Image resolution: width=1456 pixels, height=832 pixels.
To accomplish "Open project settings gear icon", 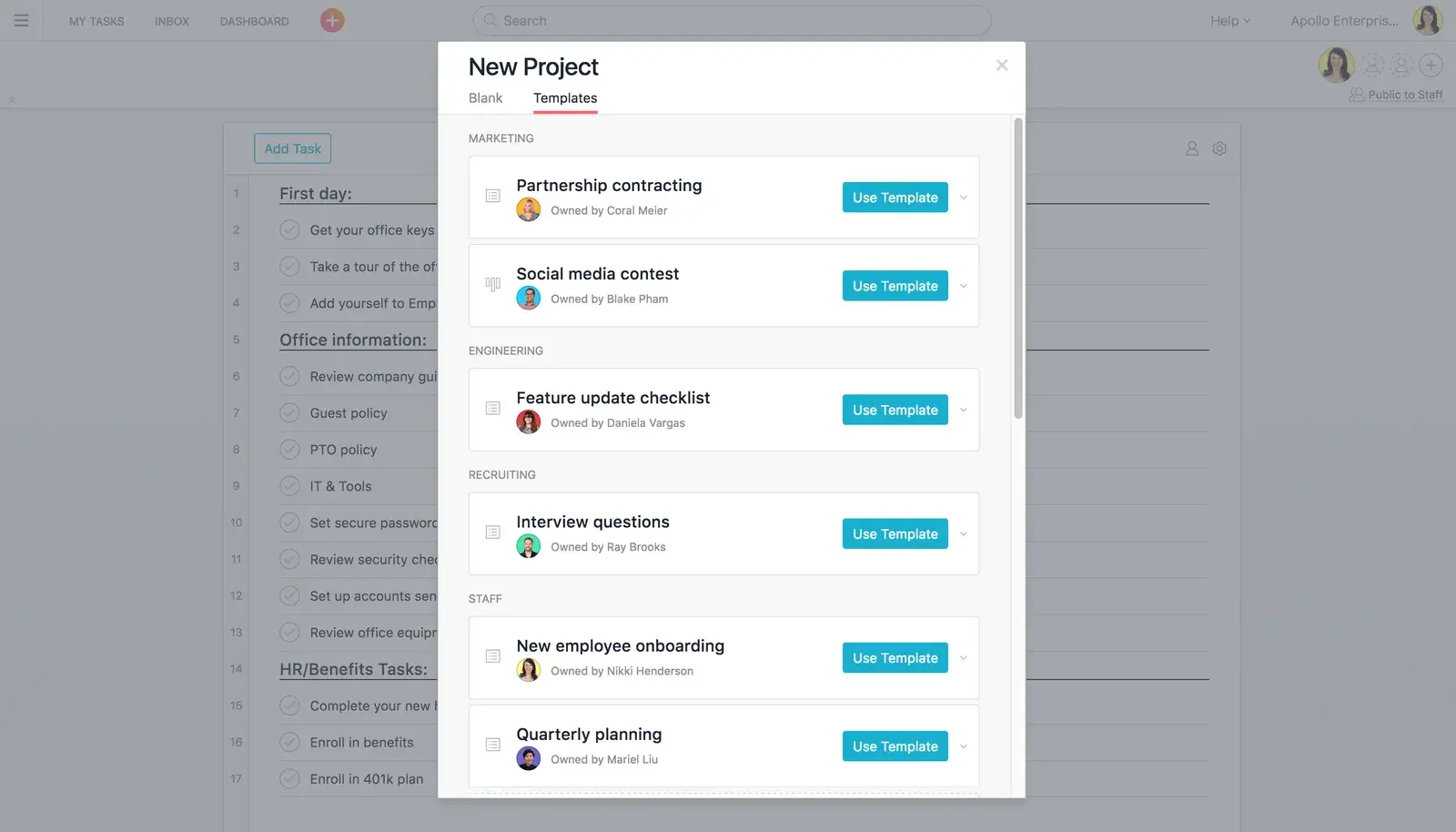I will coord(1219,148).
